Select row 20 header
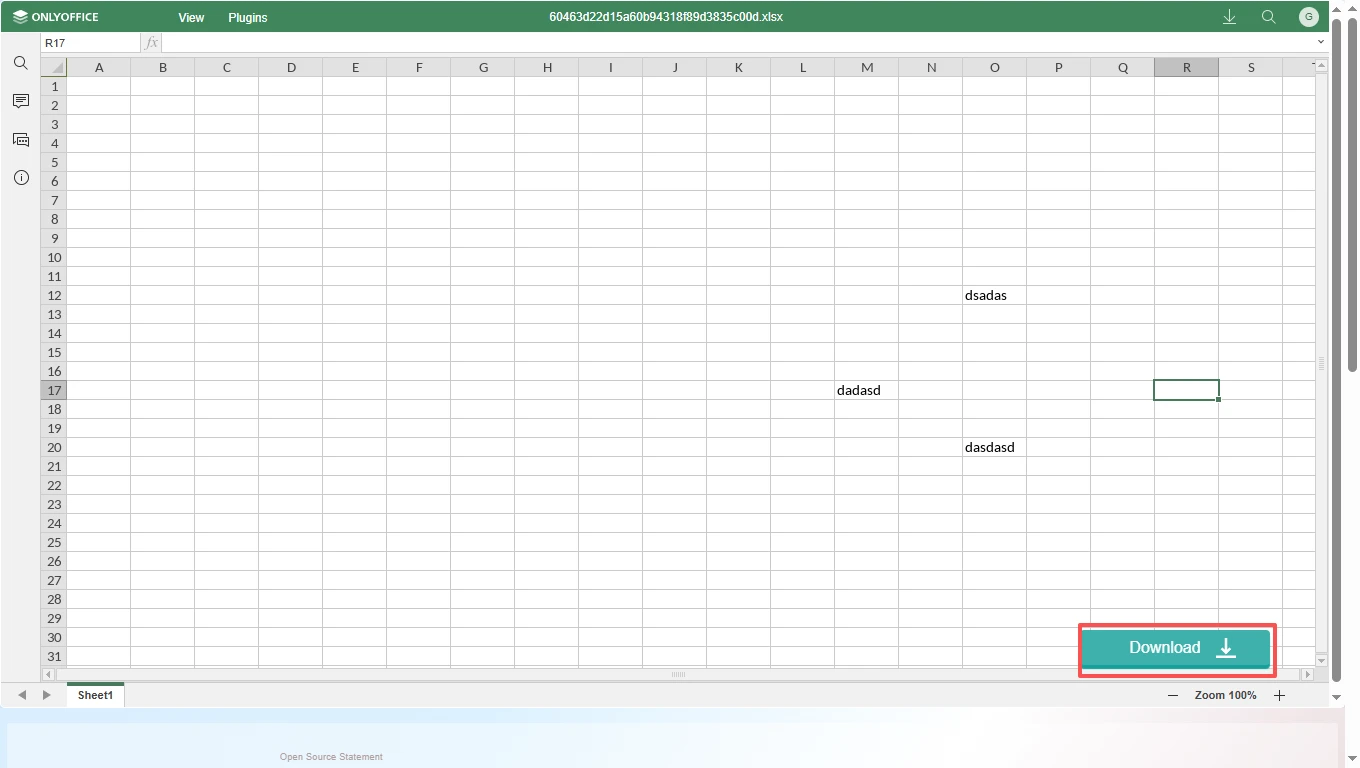The height and width of the screenshot is (768, 1360). click(x=54, y=447)
